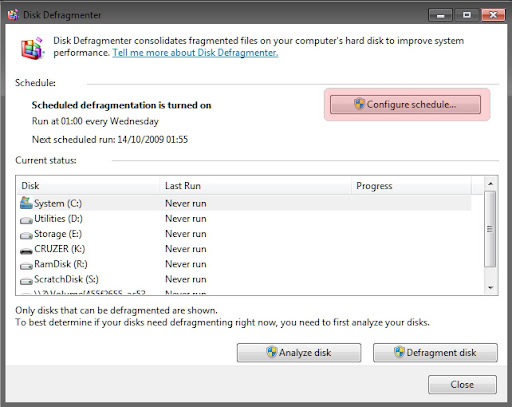Click Scheduled defragmentation is turned on text

(x=121, y=105)
